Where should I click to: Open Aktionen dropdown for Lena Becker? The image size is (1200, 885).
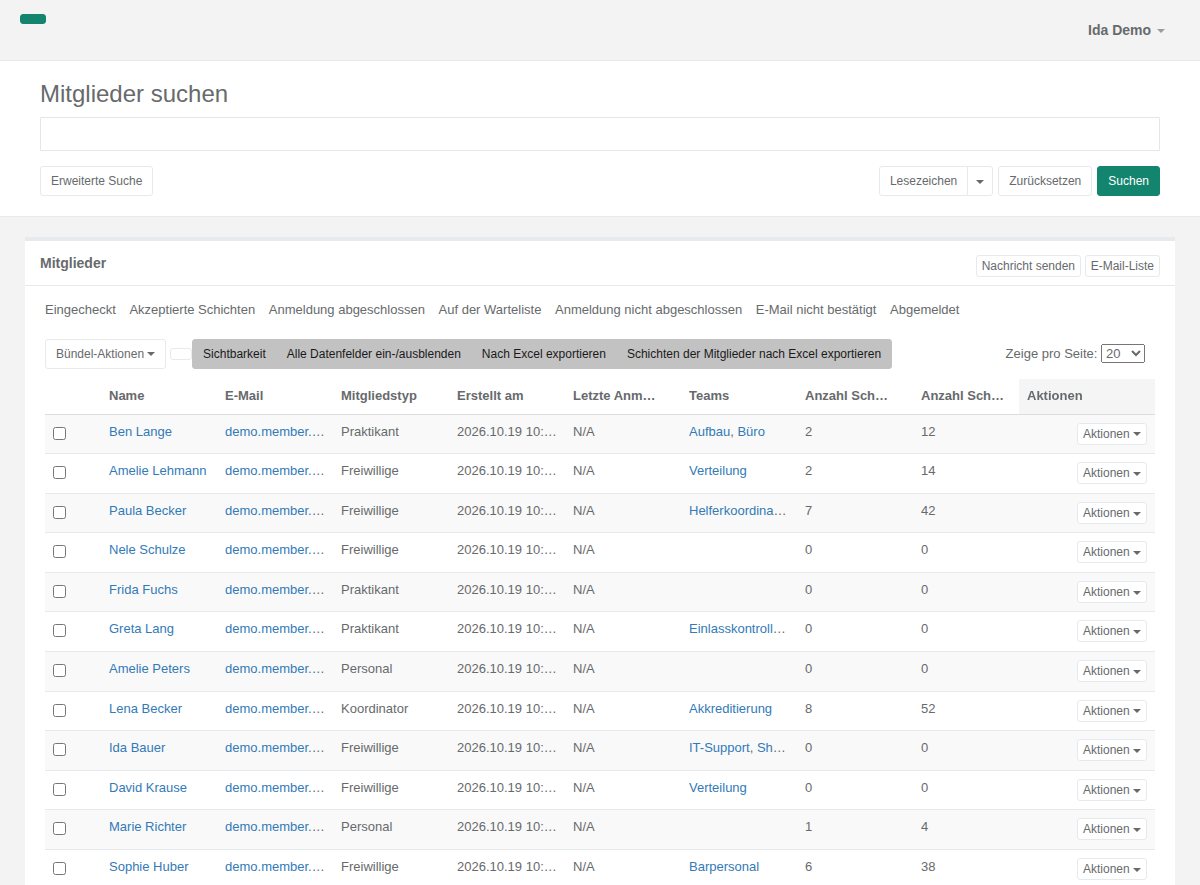[1112, 711]
